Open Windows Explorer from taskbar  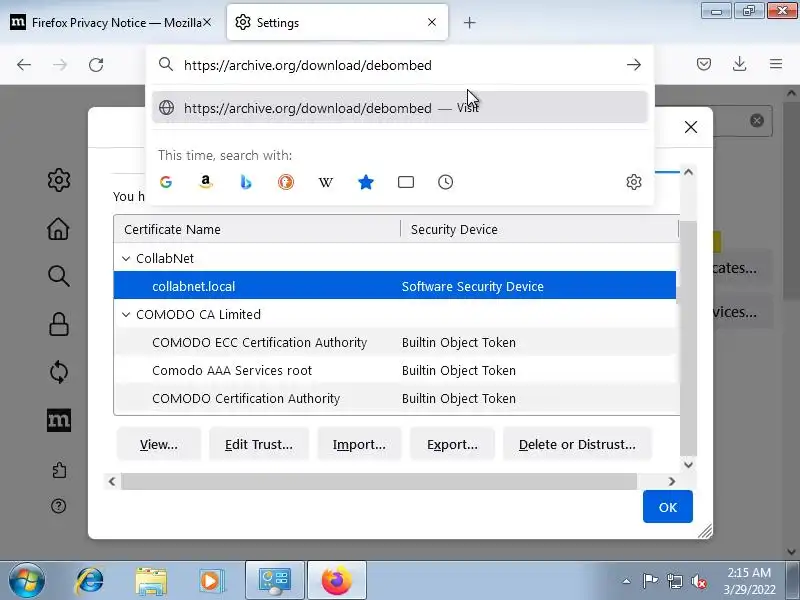click(151, 580)
